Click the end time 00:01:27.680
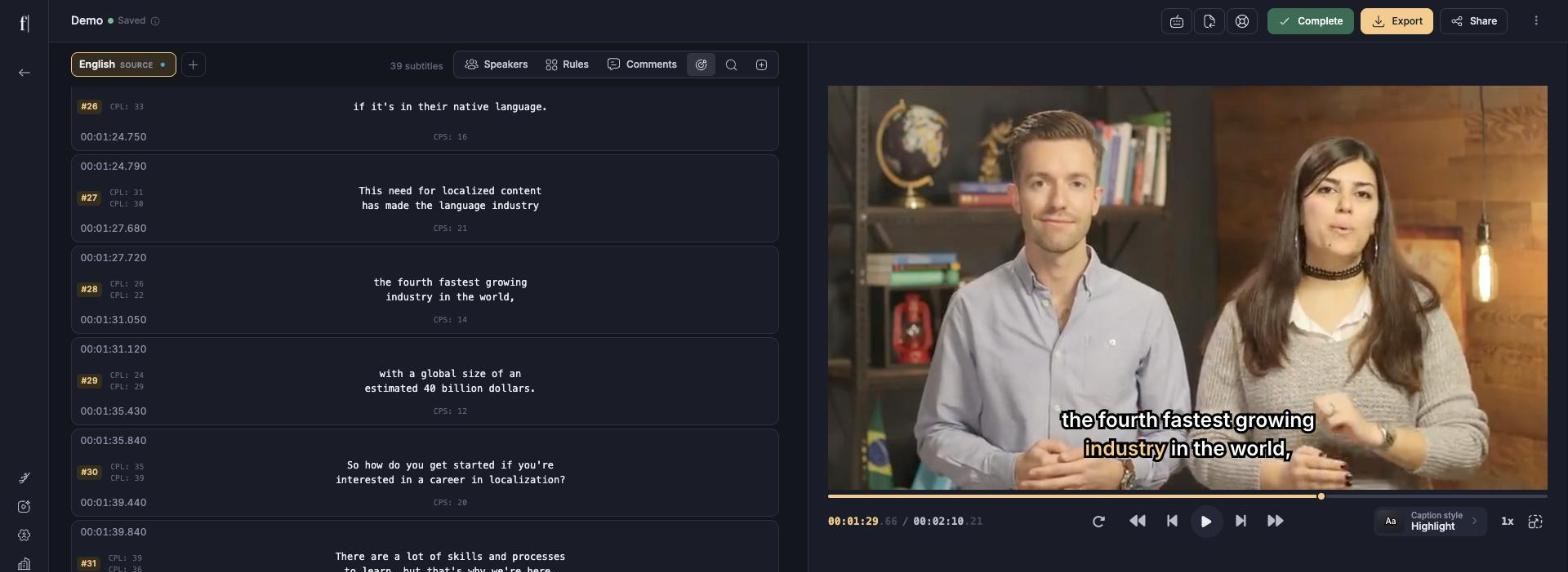This screenshot has height=572, width=1568. 113,229
